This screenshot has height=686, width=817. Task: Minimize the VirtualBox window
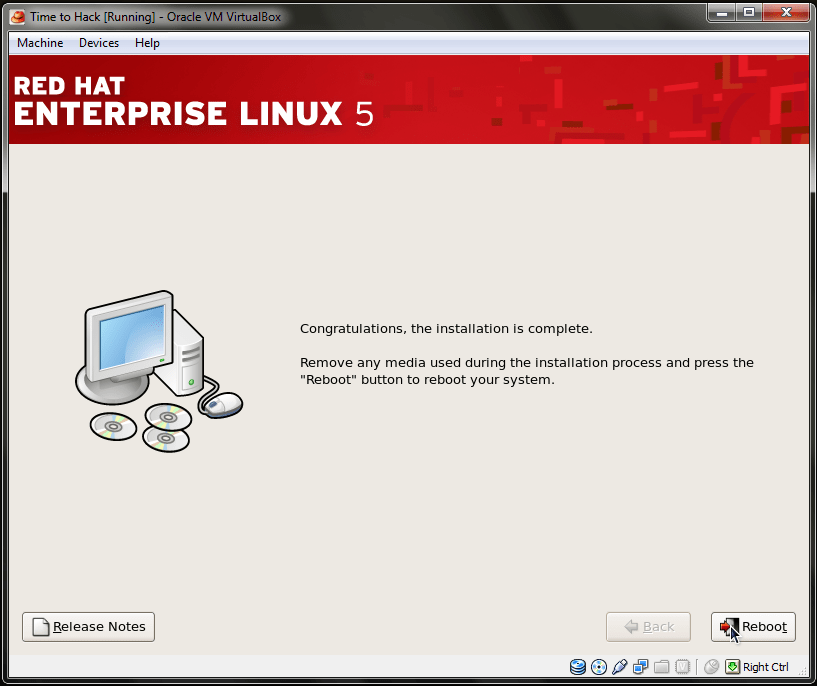pos(722,13)
